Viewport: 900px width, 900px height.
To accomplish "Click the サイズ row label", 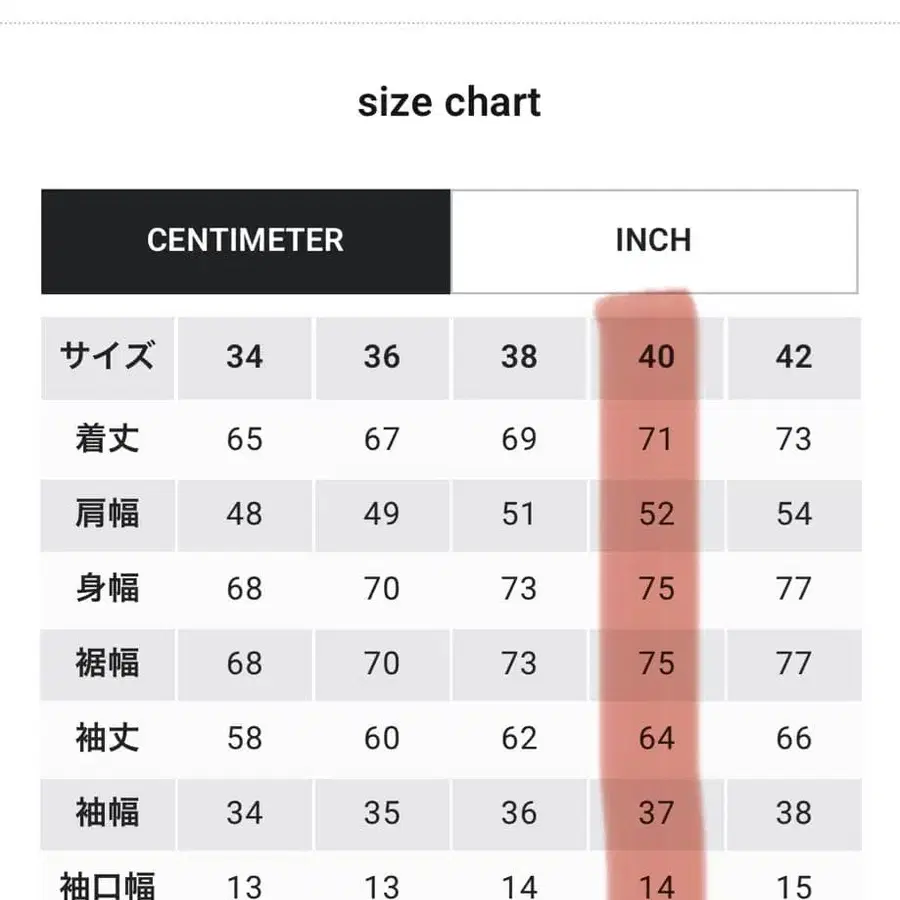I will coord(107,357).
